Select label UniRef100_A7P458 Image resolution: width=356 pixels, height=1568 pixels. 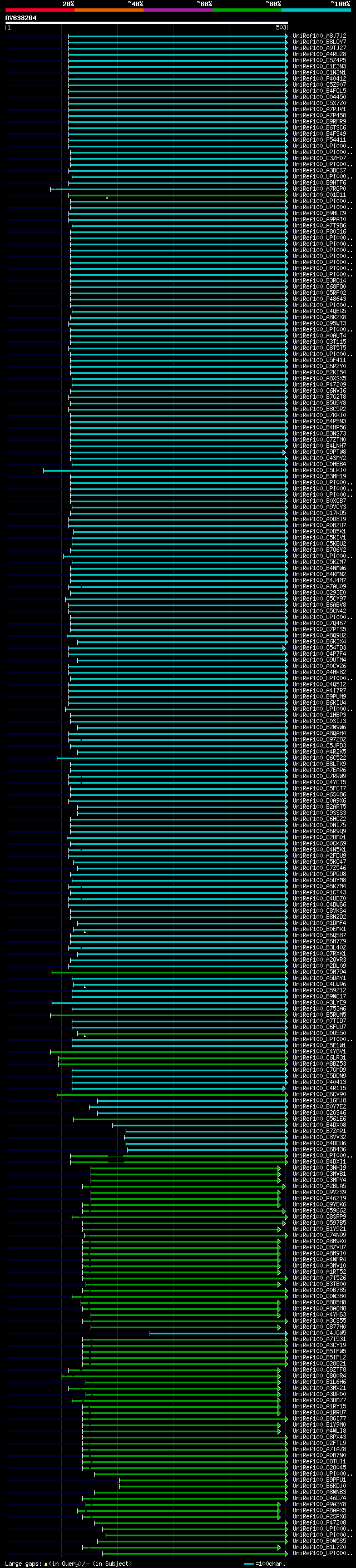319,115
